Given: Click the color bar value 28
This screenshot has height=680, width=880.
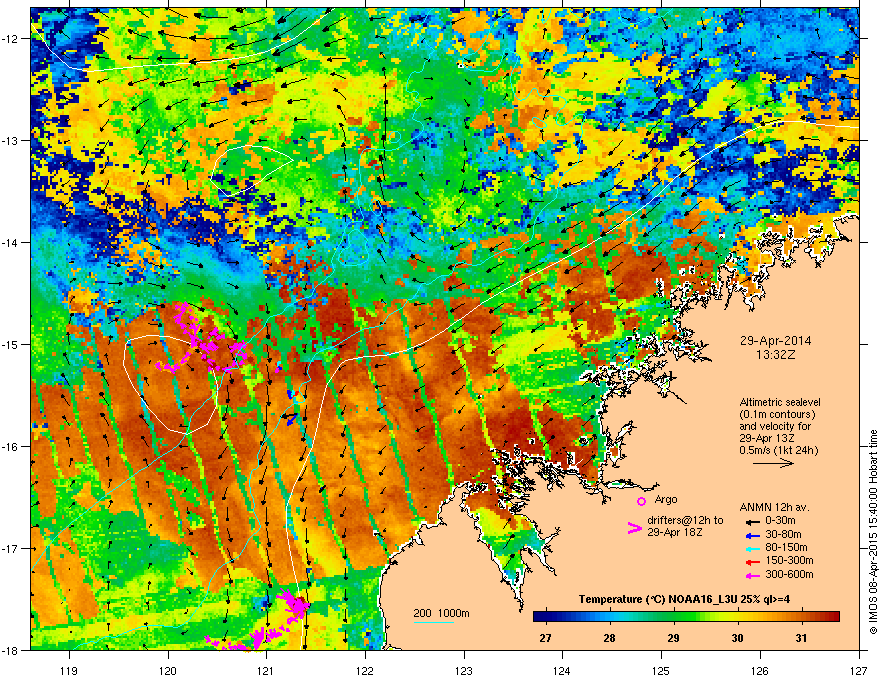Looking at the screenshot, I should (609, 638).
